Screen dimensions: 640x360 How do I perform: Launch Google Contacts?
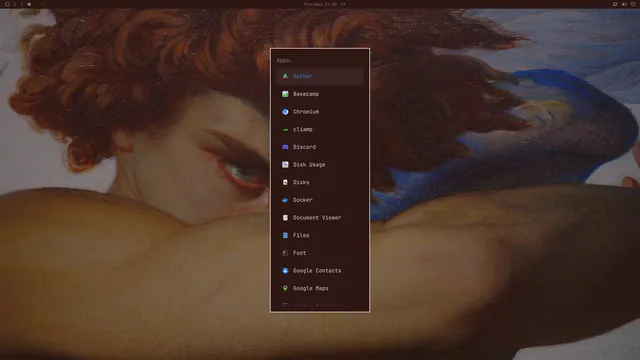[x=320, y=271]
